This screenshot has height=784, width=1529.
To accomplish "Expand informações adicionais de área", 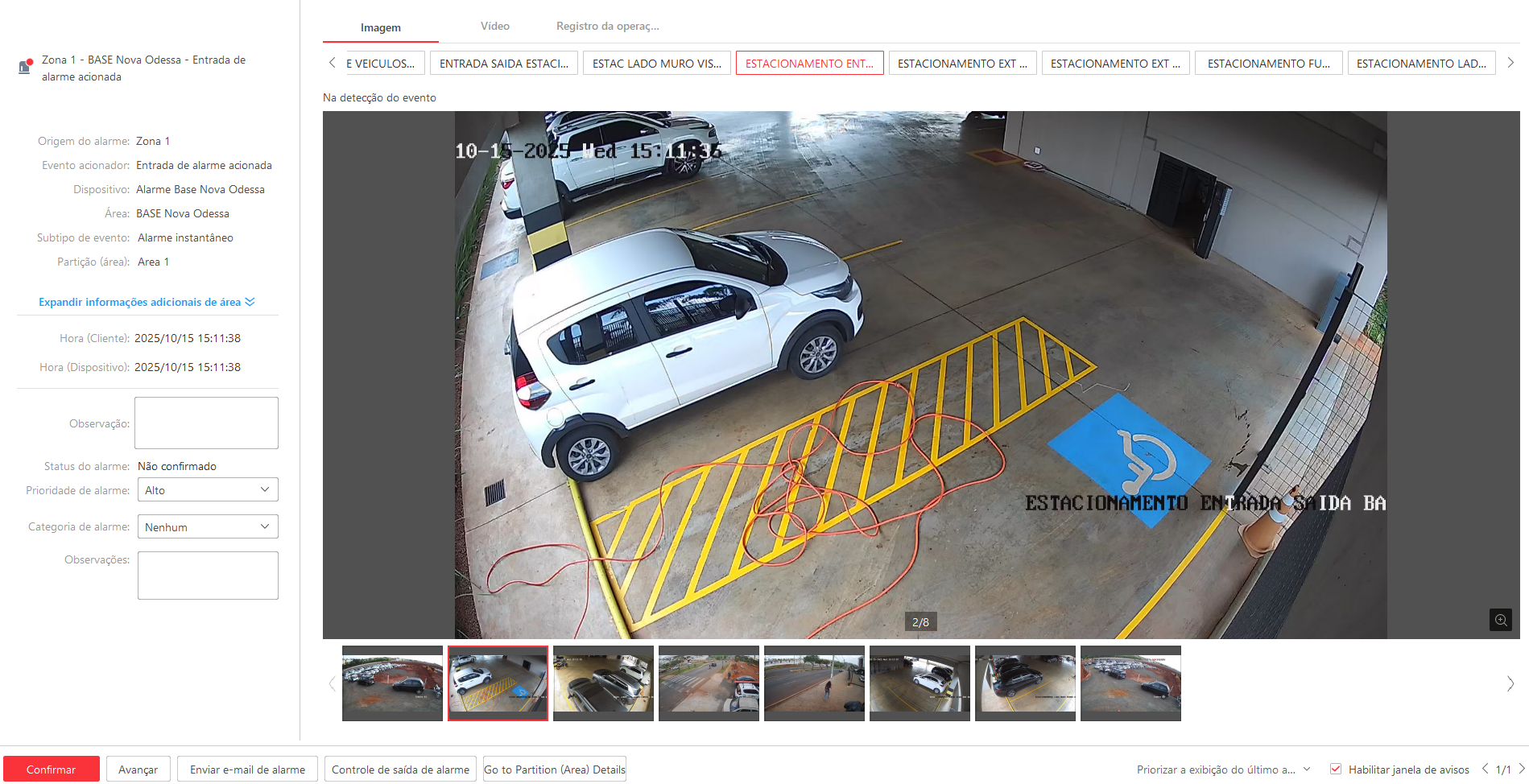I will click(147, 302).
